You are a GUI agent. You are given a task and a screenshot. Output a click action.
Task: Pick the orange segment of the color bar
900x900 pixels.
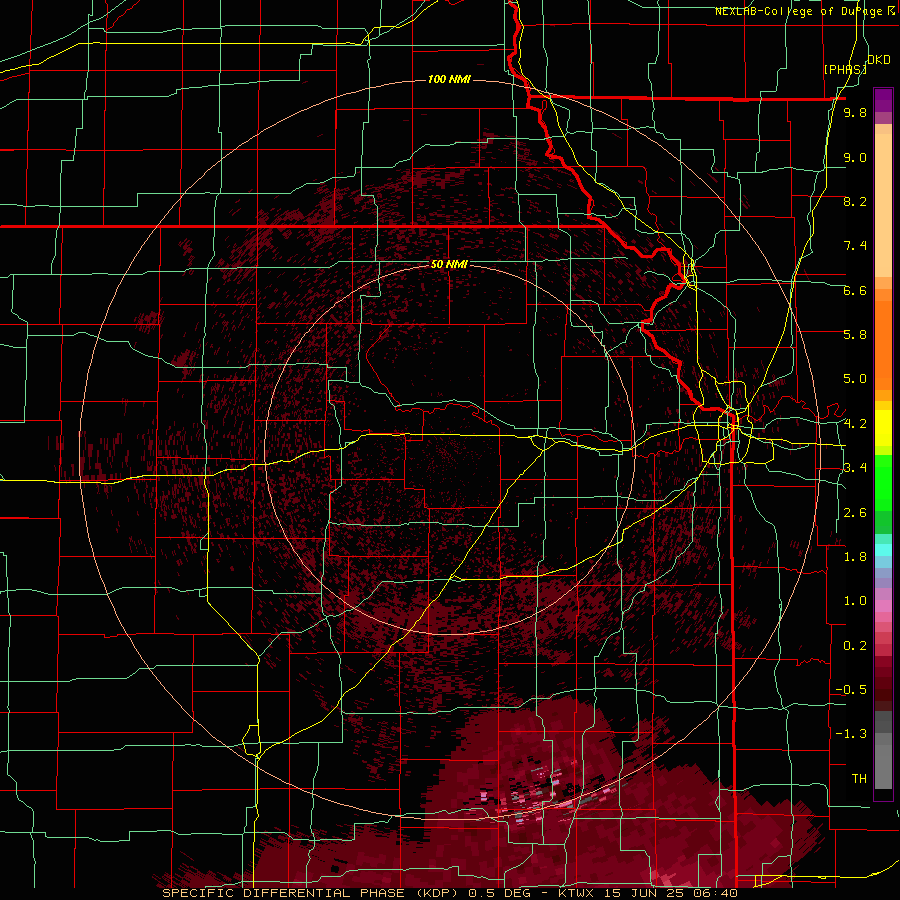pos(883,344)
